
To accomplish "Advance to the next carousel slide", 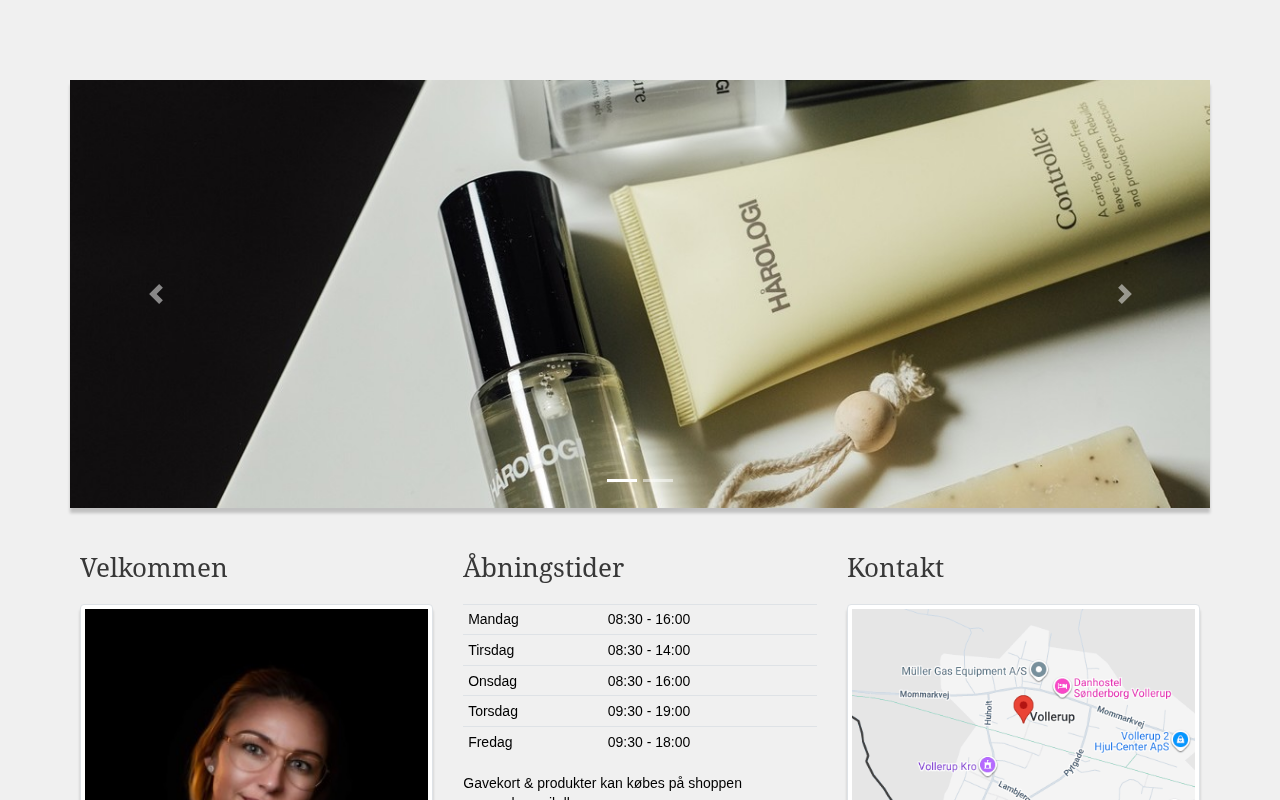I will pos(1124,294).
